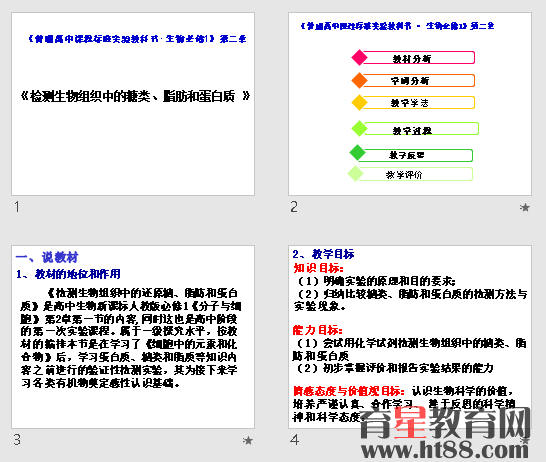The height and width of the screenshot is (462, 546).
Task: Click the pale green diamond beside 教学评价
Action: pos(356,173)
